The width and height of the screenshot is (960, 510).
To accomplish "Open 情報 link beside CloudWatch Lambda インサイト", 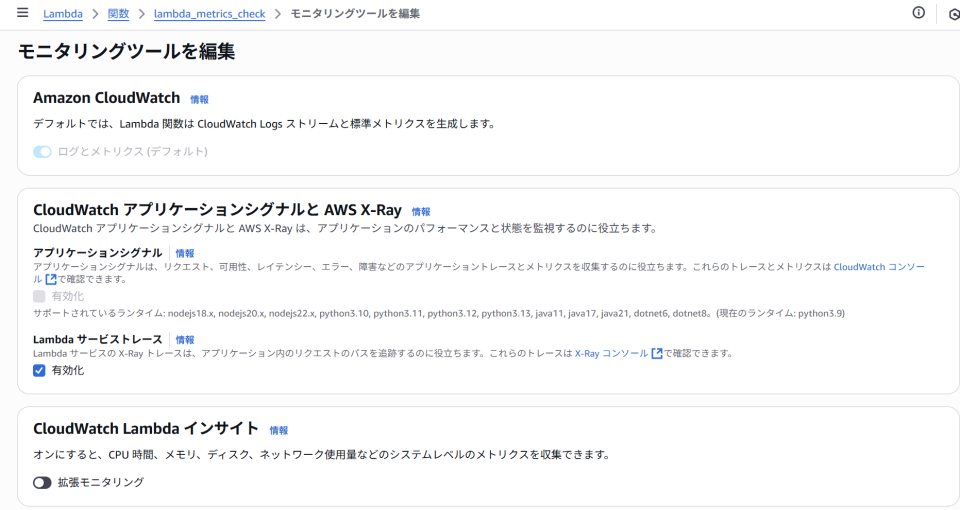I will click(x=279, y=430).
